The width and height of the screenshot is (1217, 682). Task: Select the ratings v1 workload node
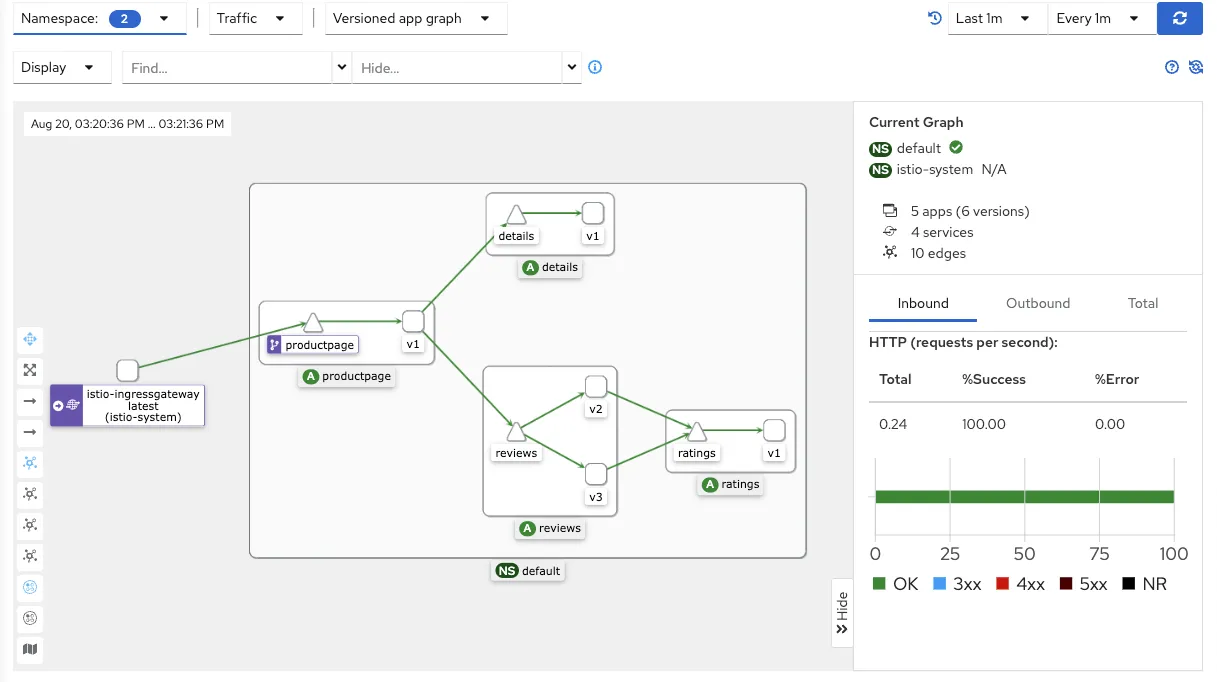pos(774,430)
